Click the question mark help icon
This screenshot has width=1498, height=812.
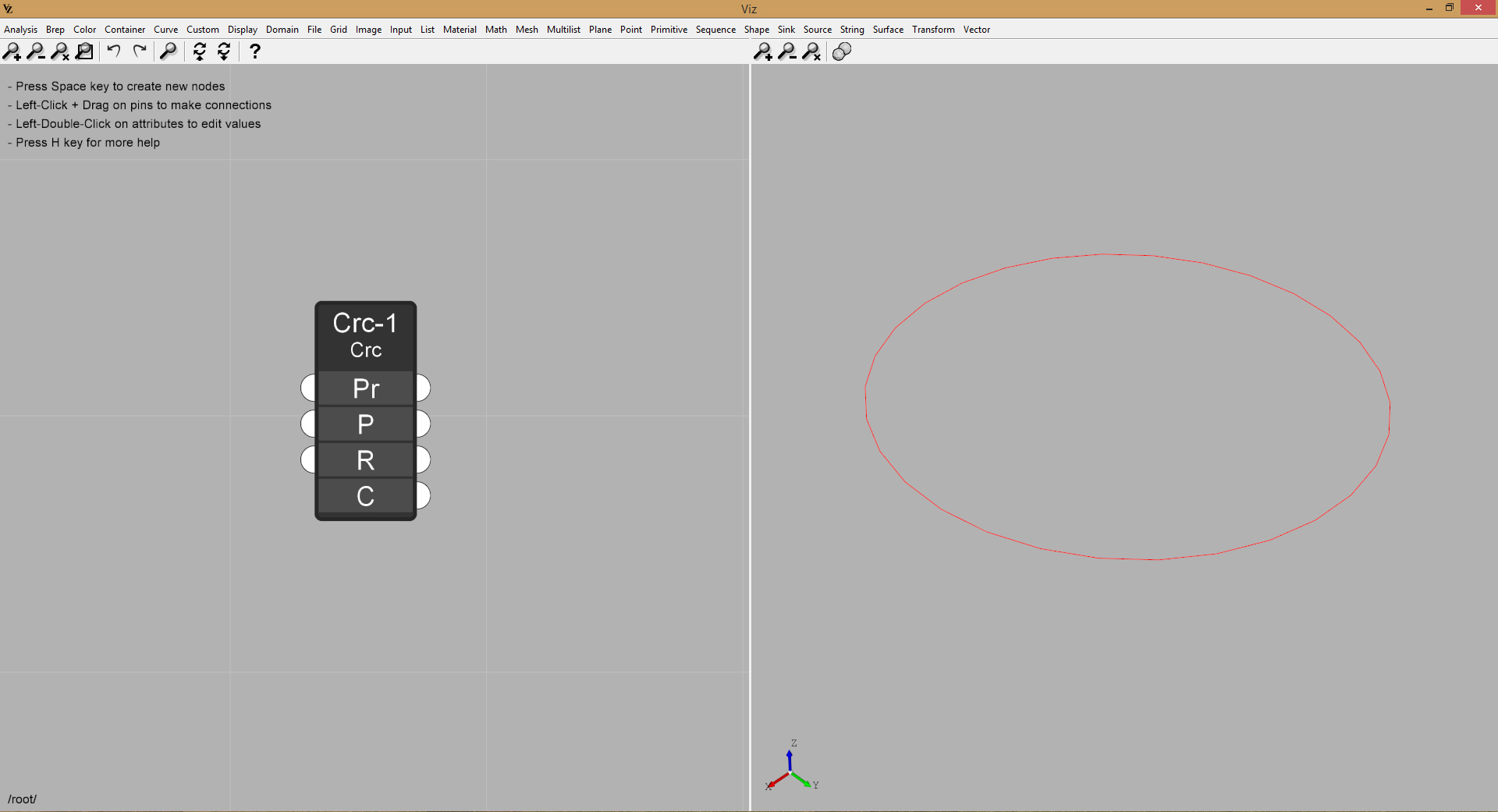coord(254,51)
